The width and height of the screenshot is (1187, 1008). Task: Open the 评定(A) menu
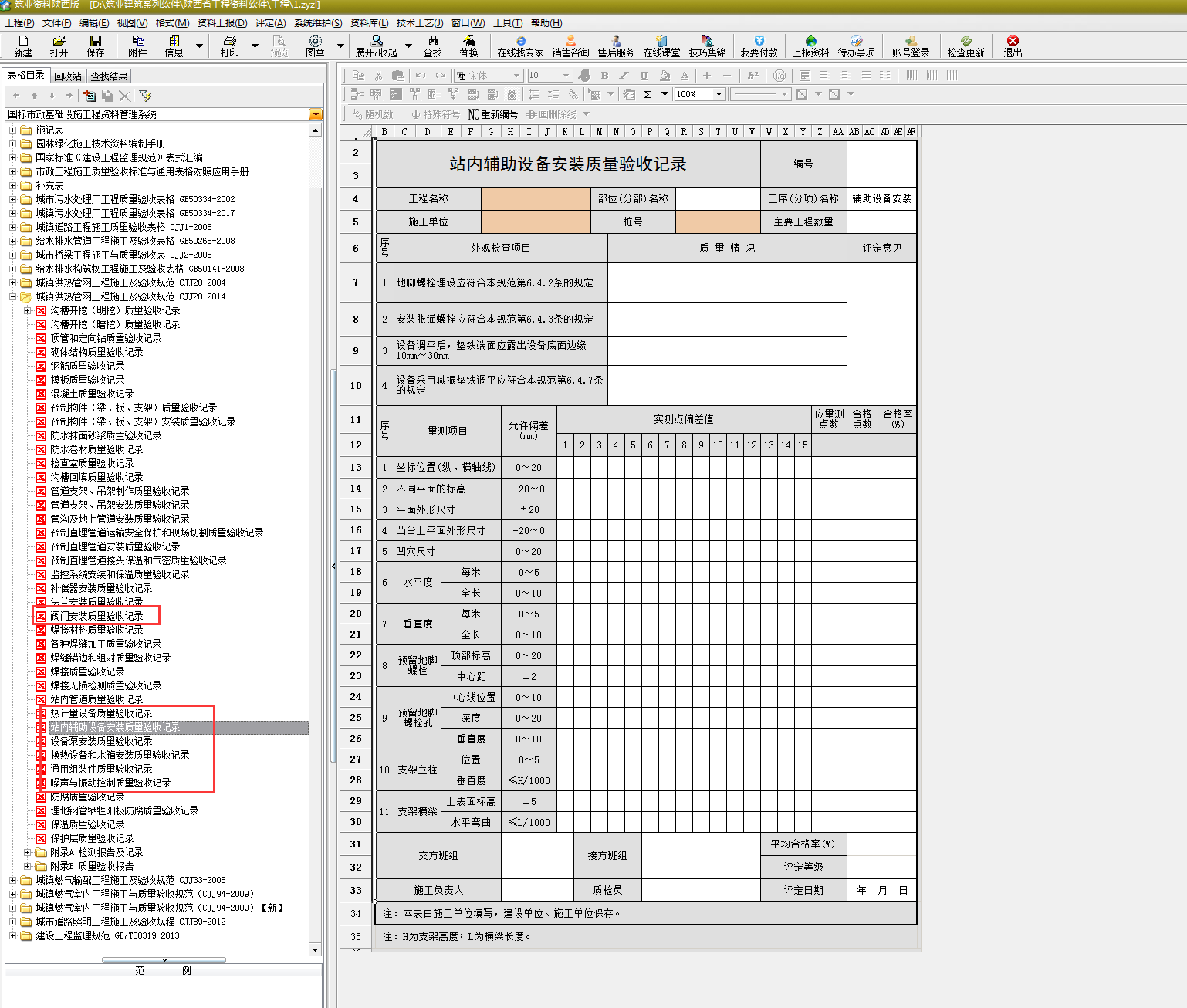pos(270,23)
